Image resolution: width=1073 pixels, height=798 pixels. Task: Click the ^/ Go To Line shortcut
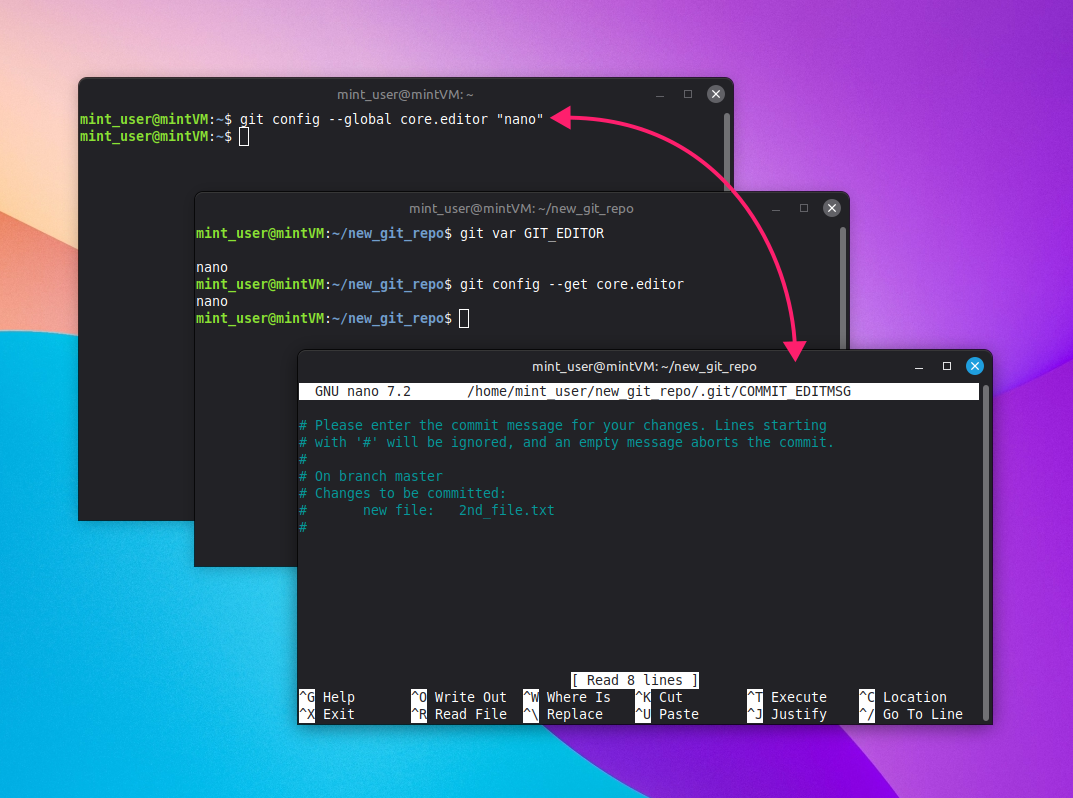pos(912,714)
